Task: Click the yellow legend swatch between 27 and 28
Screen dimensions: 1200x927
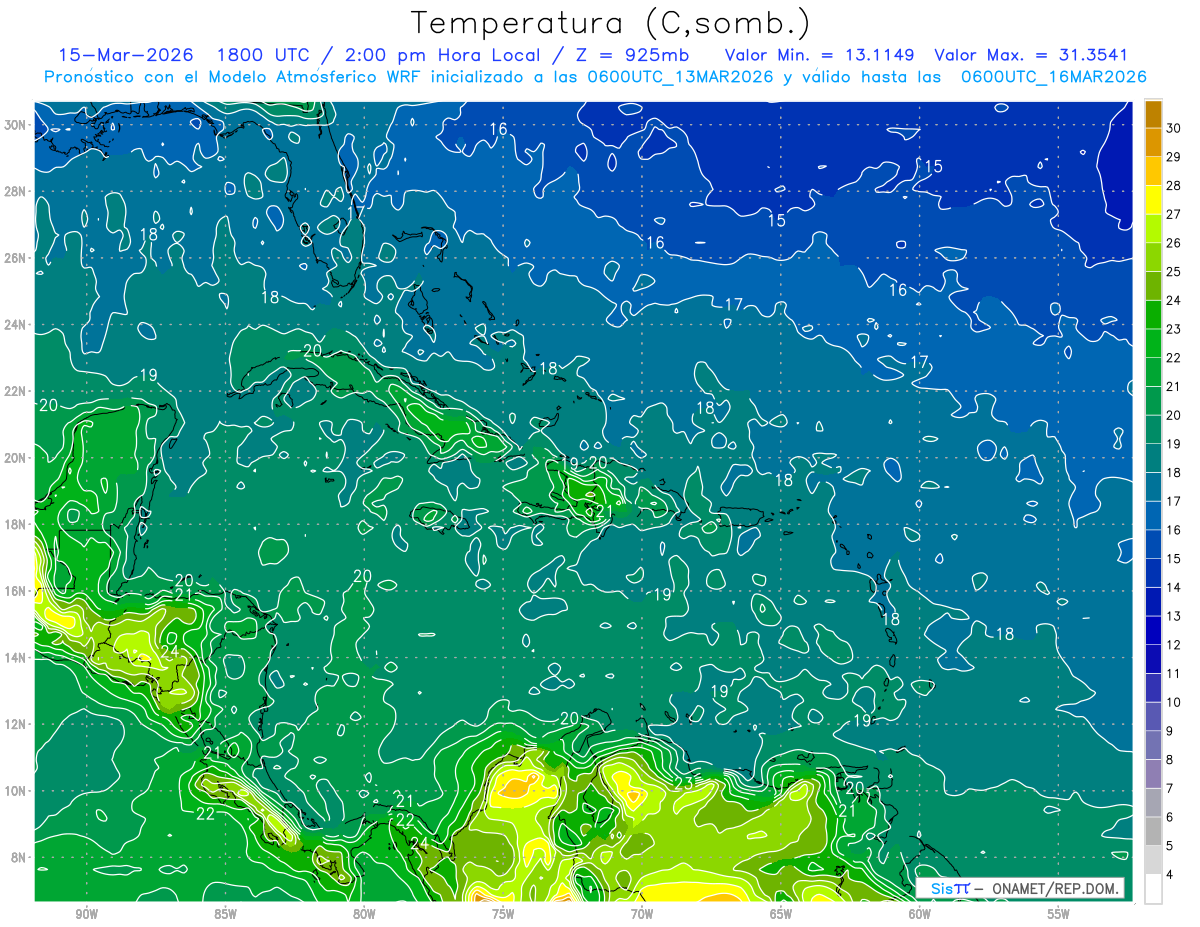Action: point(1153,200)
